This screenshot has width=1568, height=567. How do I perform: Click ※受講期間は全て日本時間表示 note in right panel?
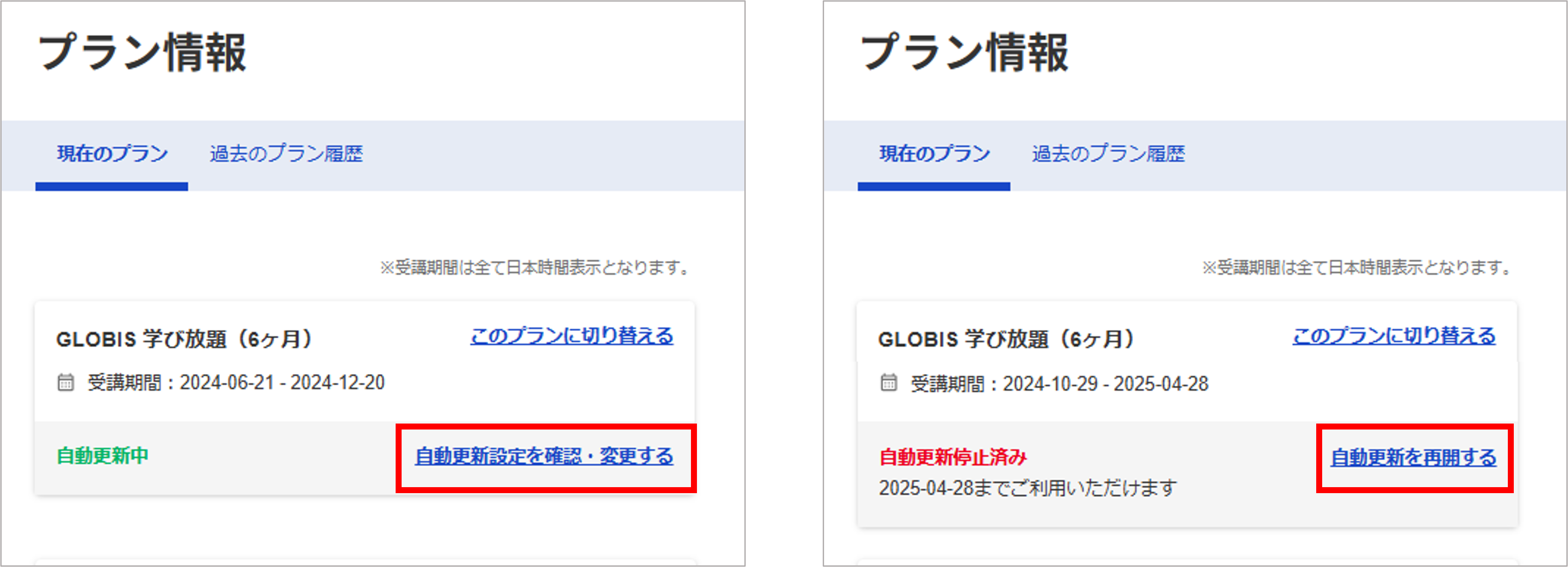tap(1358, 267)
